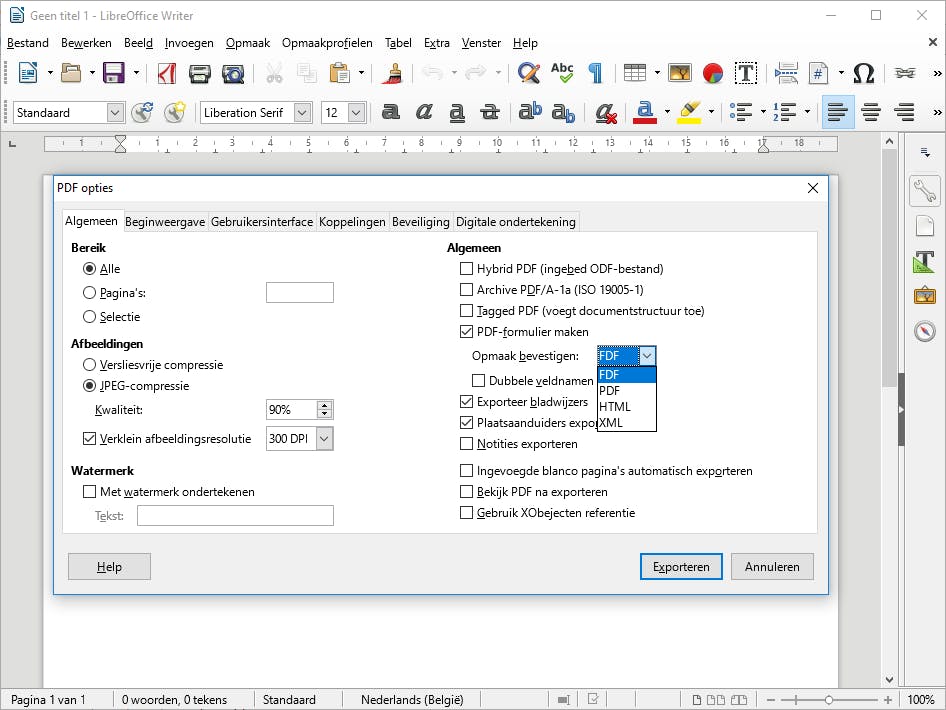This screenshot has height=710, width=946.
Task: Enable Notities exporteren checkbox
Action: pyautogui.click(x=466, y=444)
